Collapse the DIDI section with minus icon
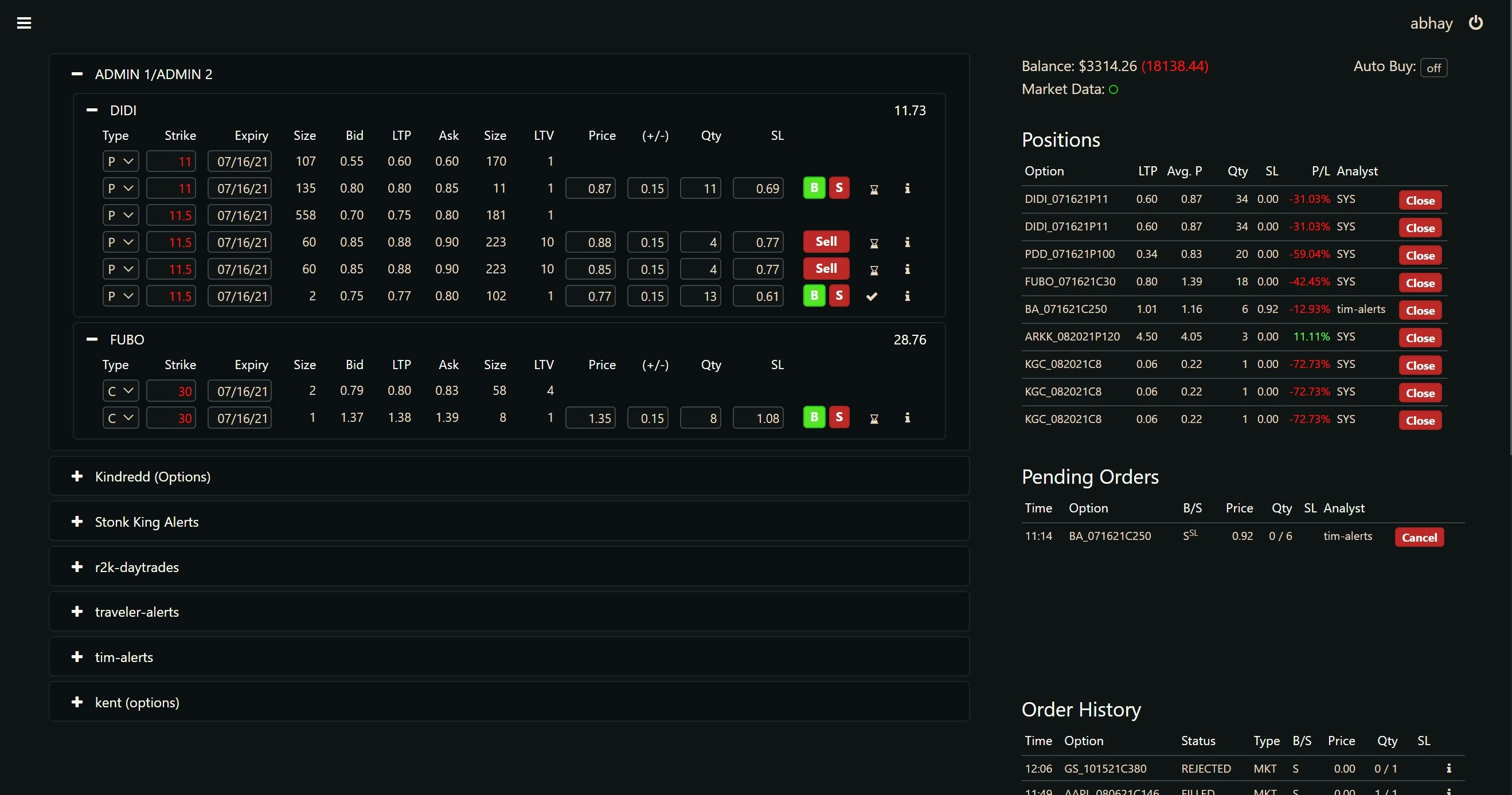The image size is (1512, 795). pos(92,110)
